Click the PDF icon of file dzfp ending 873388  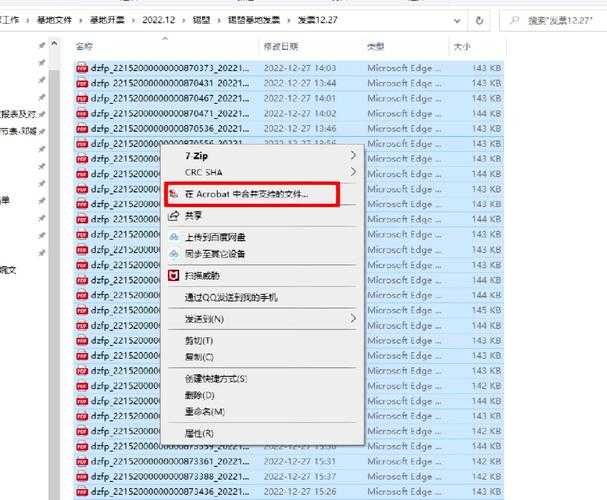click(82, 477)
